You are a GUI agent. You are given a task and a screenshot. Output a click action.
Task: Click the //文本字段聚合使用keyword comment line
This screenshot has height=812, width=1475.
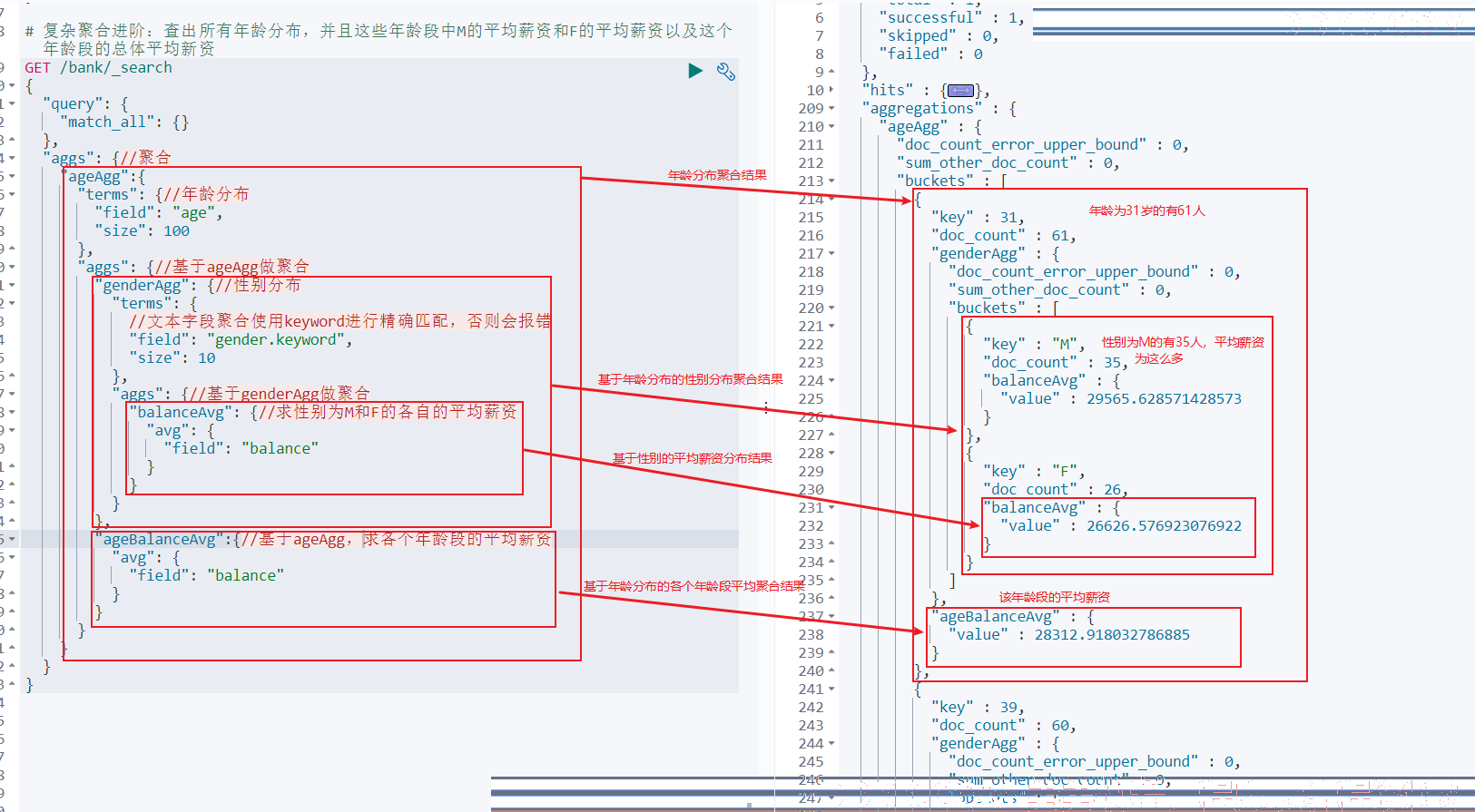coord(339,321)
